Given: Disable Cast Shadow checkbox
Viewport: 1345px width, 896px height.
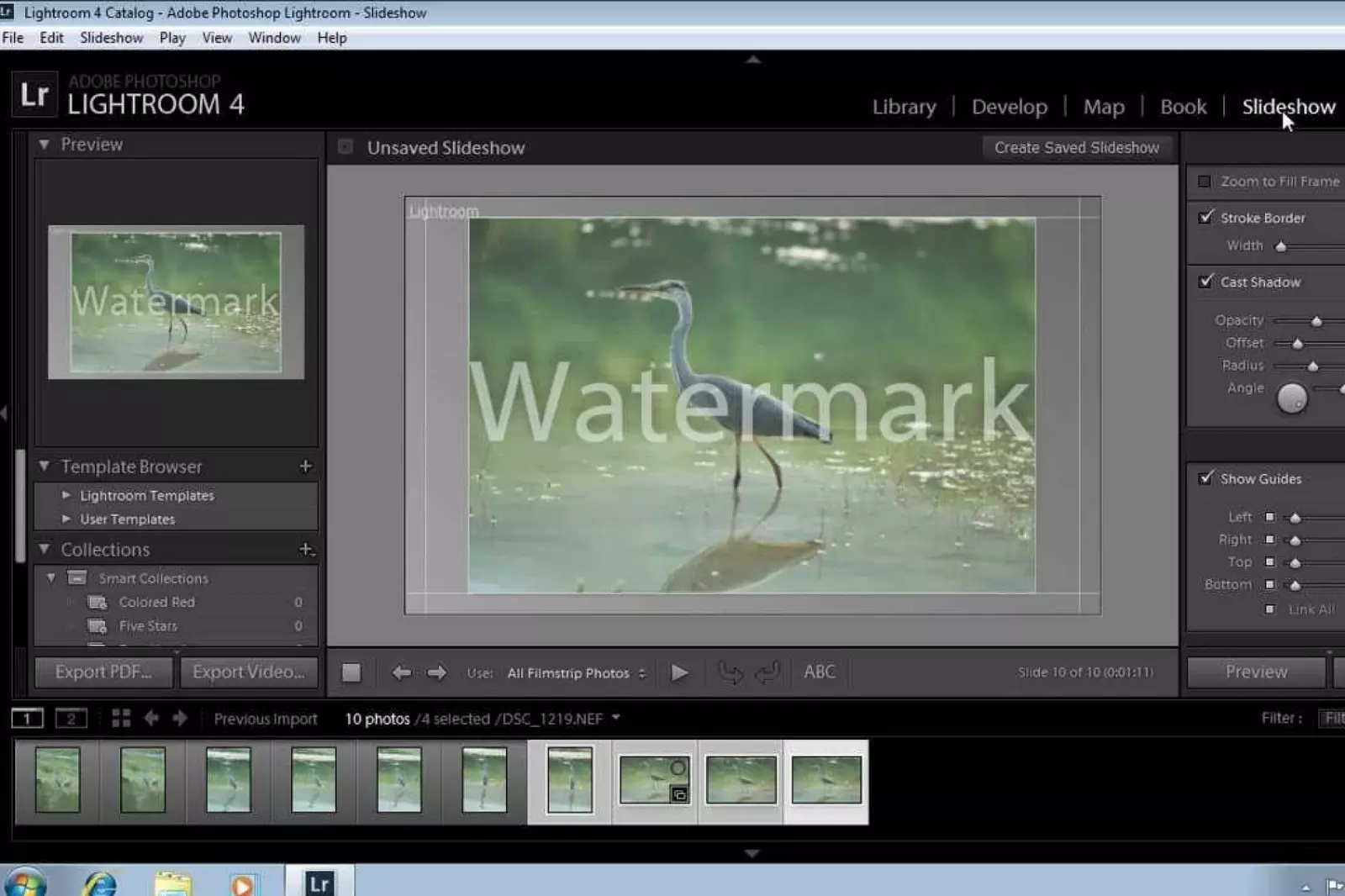Looking at the screenshot, I should [1206, 281].
